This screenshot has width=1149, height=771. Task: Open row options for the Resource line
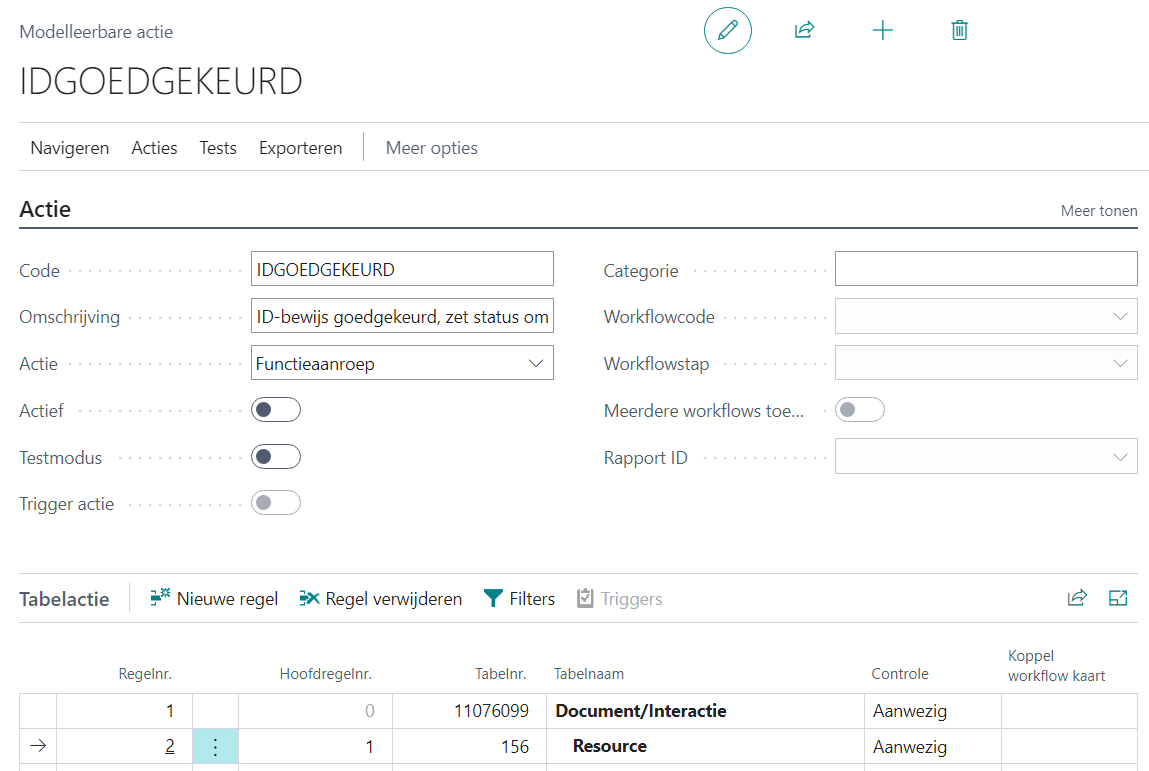(215, 747)
